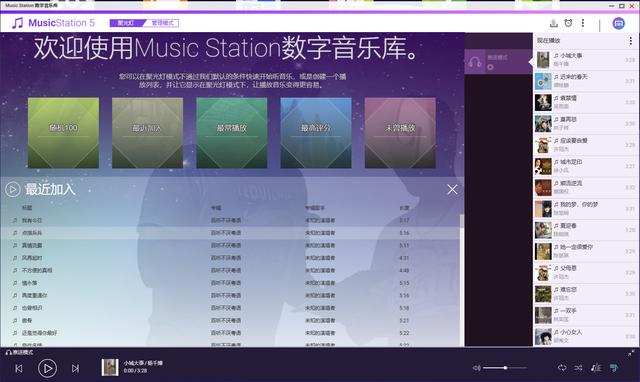The image size is (640, 382).
Task: Play 小城大事 from the now playing queue
Action: point(586,60)
